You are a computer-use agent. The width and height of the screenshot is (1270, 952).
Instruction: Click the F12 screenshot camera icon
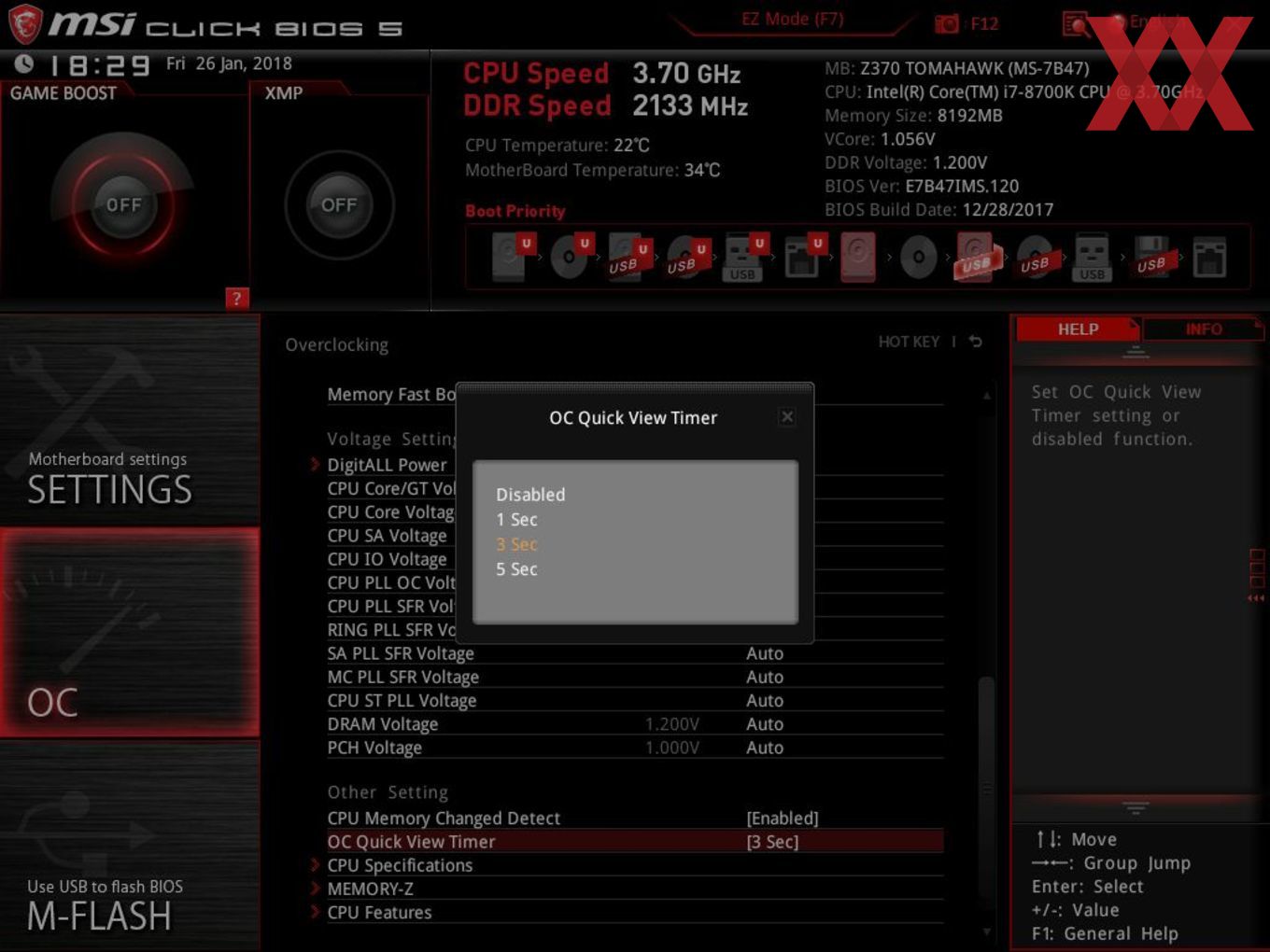point(947,23)
